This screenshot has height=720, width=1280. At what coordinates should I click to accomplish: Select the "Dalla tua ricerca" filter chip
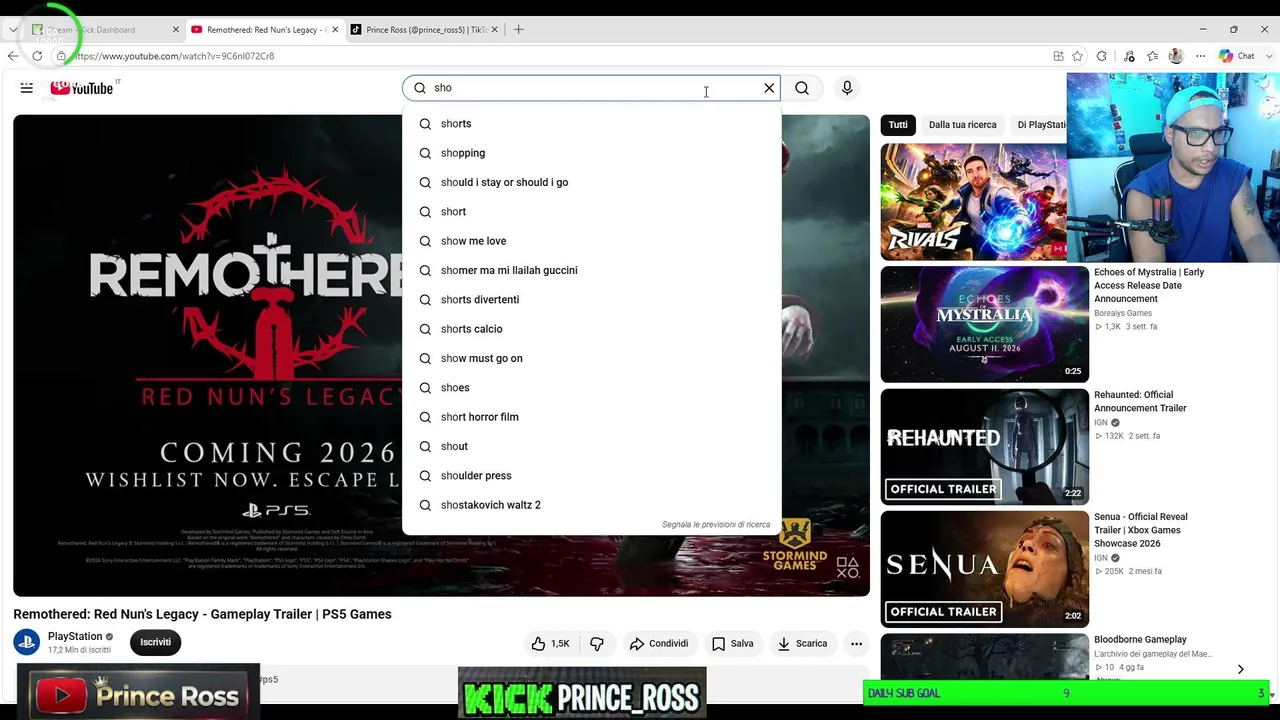962,125
